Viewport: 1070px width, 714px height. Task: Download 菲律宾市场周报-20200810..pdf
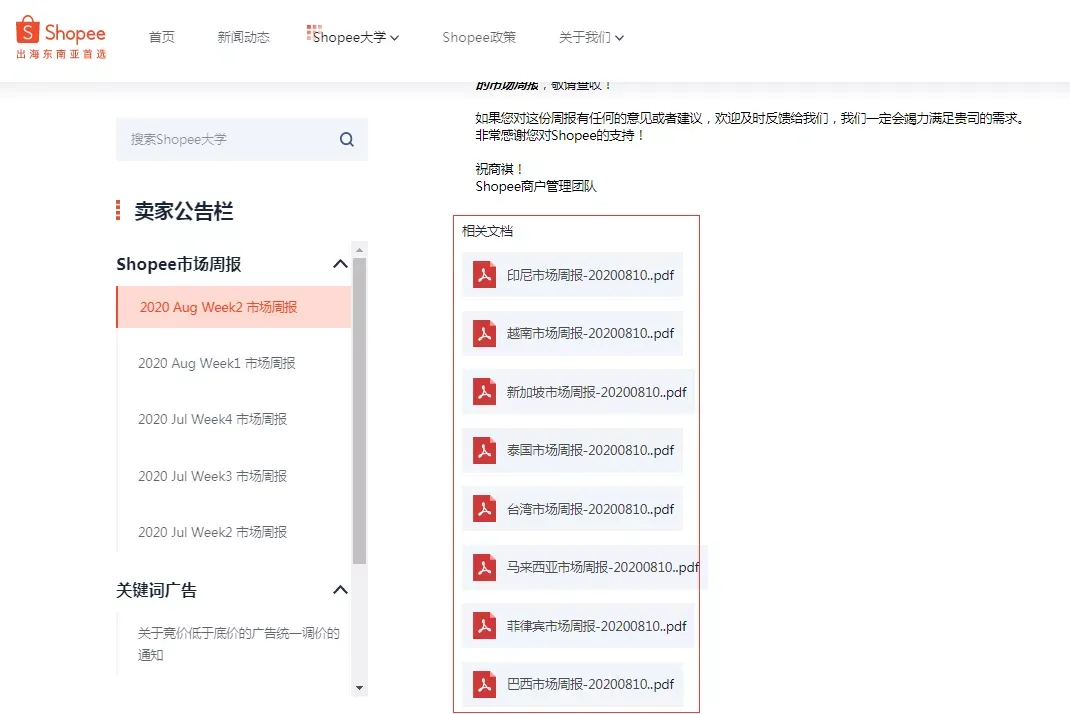pyautogui.click(x=578, y=626)
